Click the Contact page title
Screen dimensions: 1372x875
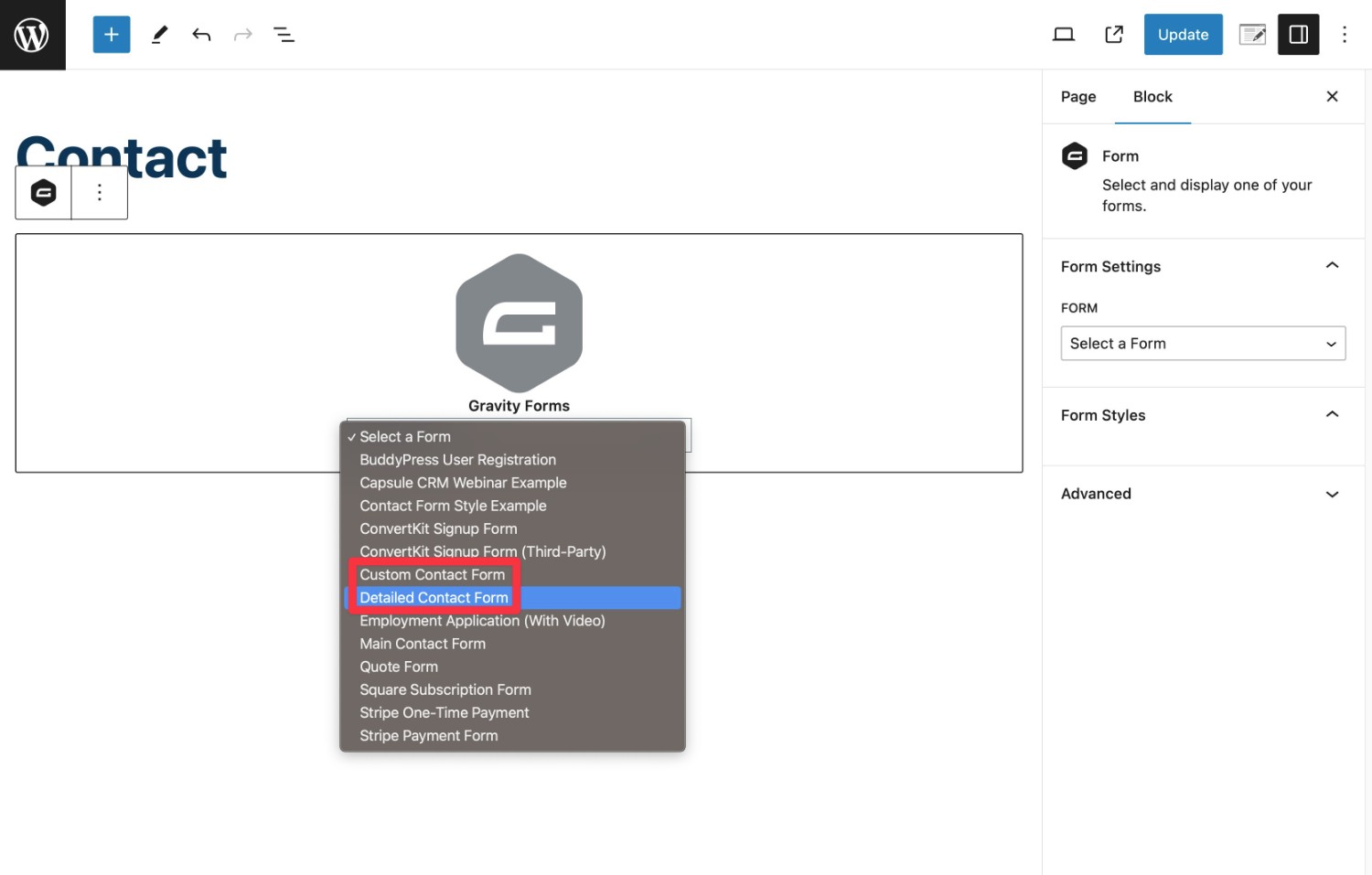pos(122,158)
